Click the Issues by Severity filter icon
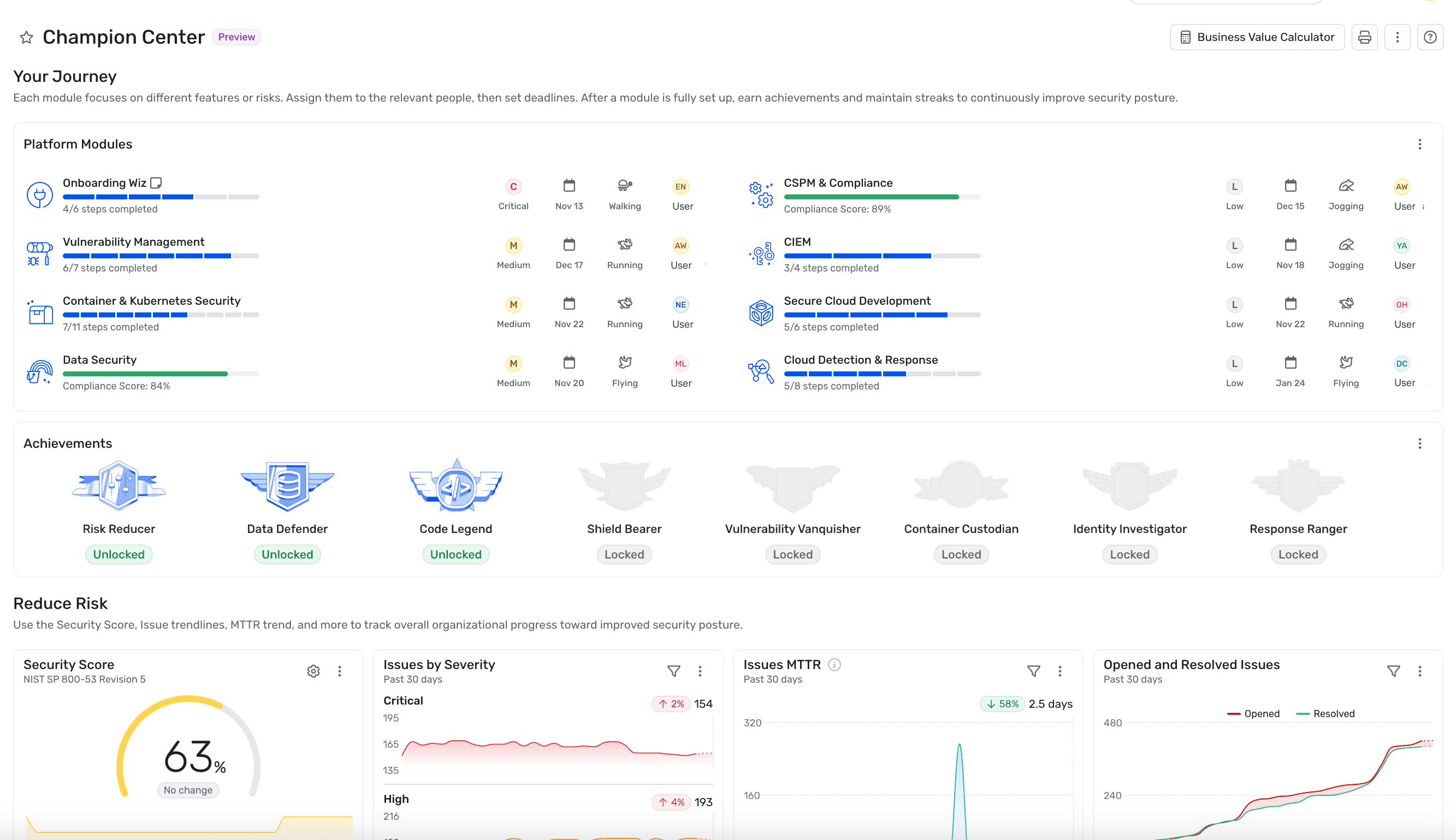1456x840 pixels. coord(674,671)
